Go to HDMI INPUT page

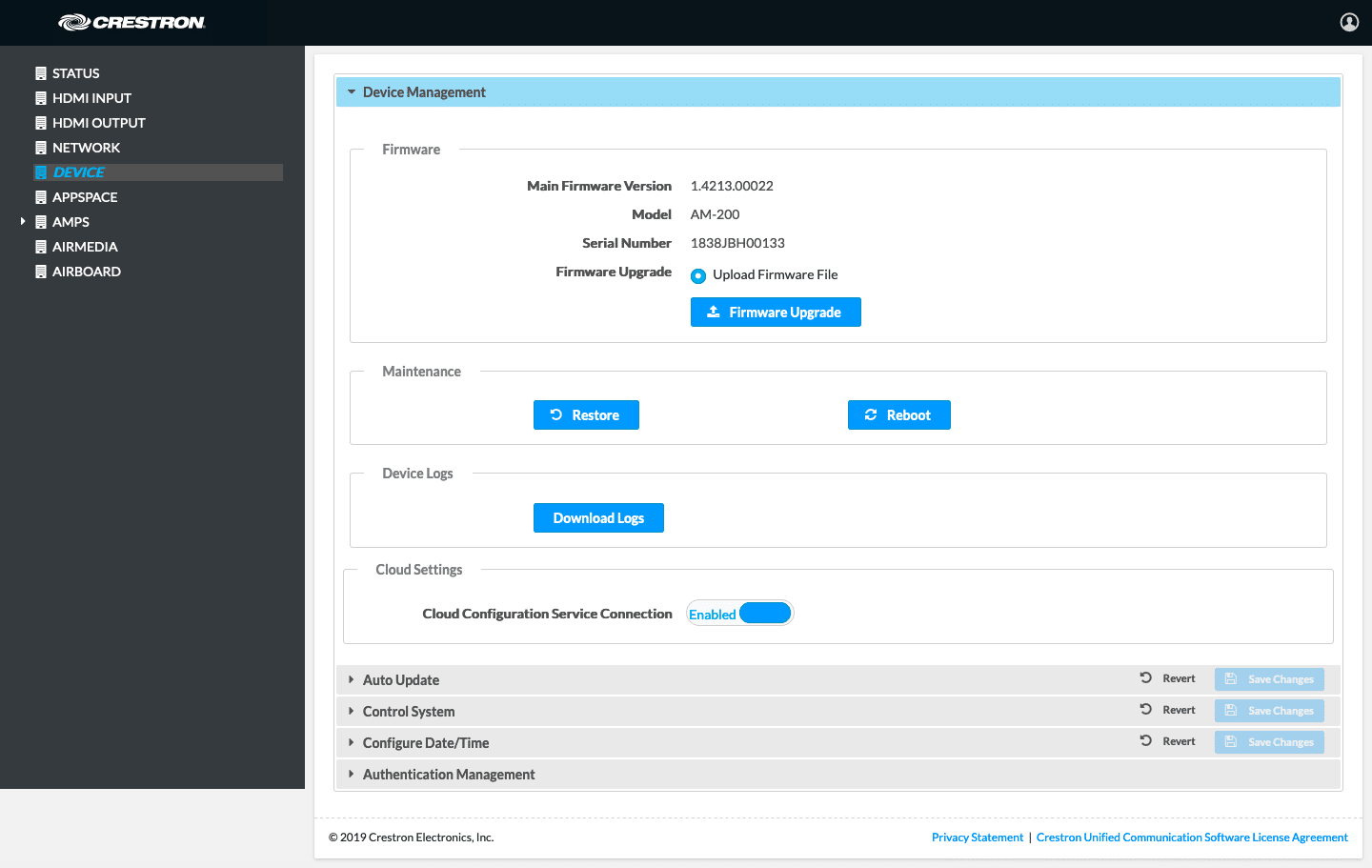pyautogui.click(x=91, y=98)
